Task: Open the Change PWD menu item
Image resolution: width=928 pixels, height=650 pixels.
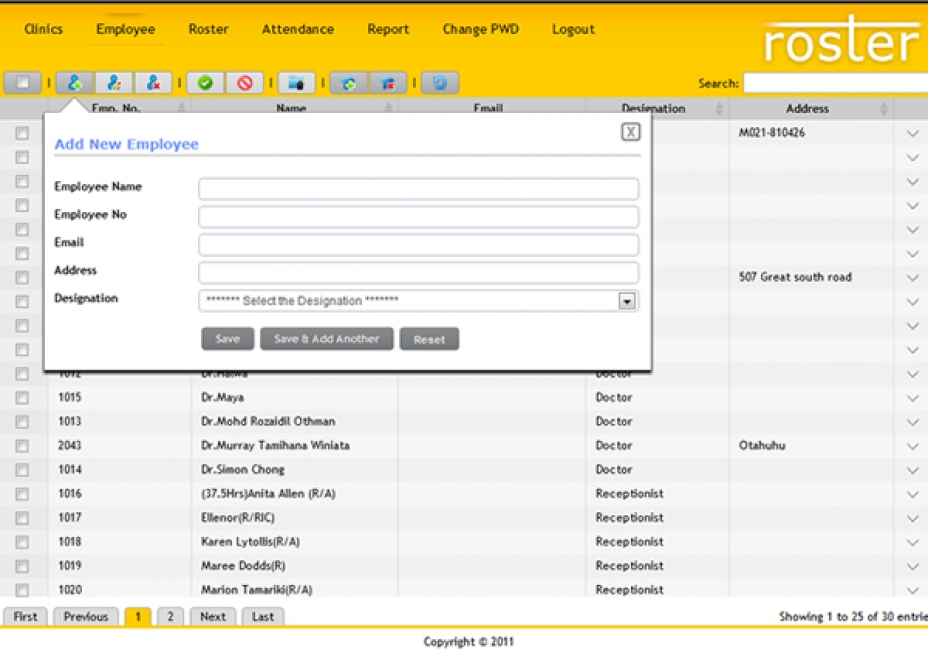Action: coord(481,29)
